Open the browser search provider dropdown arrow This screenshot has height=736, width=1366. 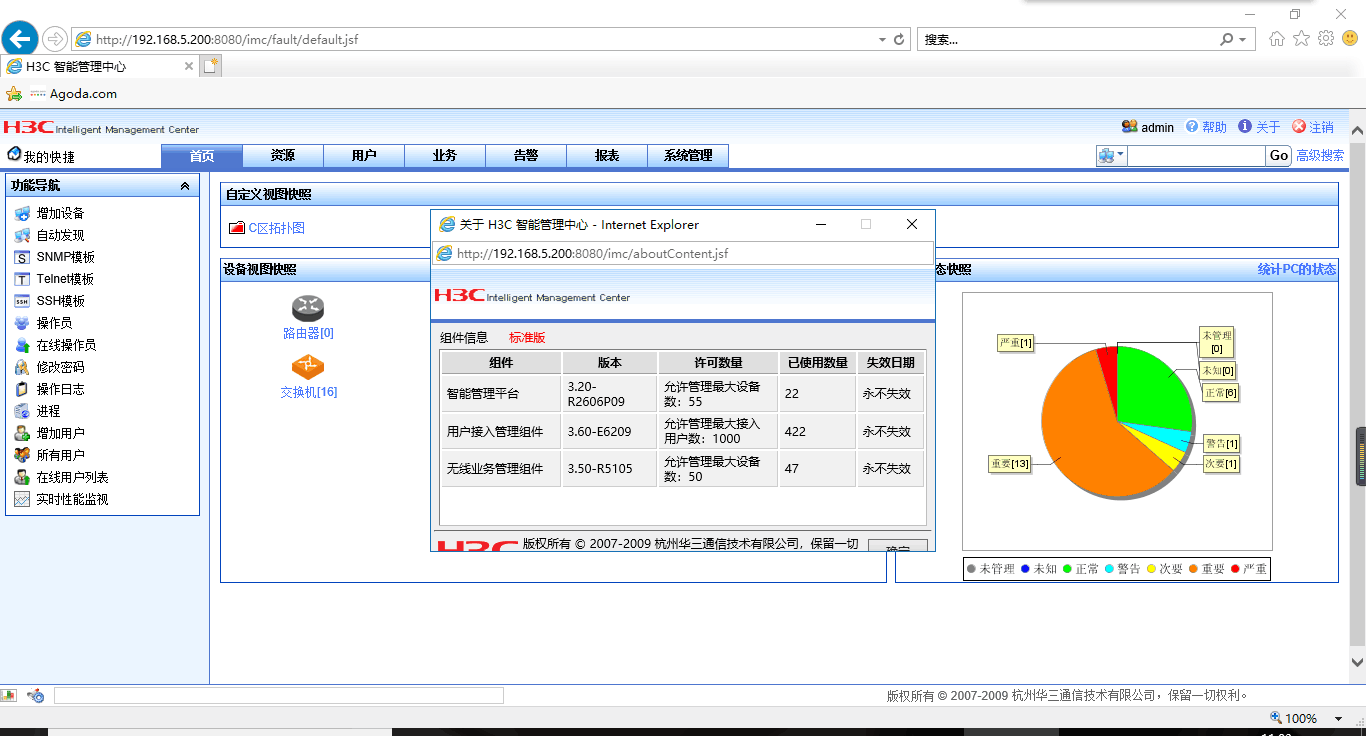click(x=1243, y=40)
